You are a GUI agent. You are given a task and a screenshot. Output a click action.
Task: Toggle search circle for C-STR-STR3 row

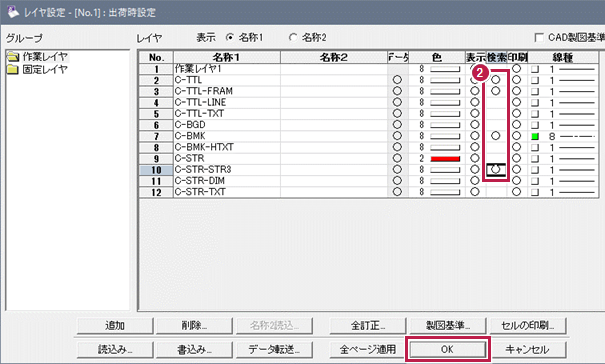(x=496, y=169)
